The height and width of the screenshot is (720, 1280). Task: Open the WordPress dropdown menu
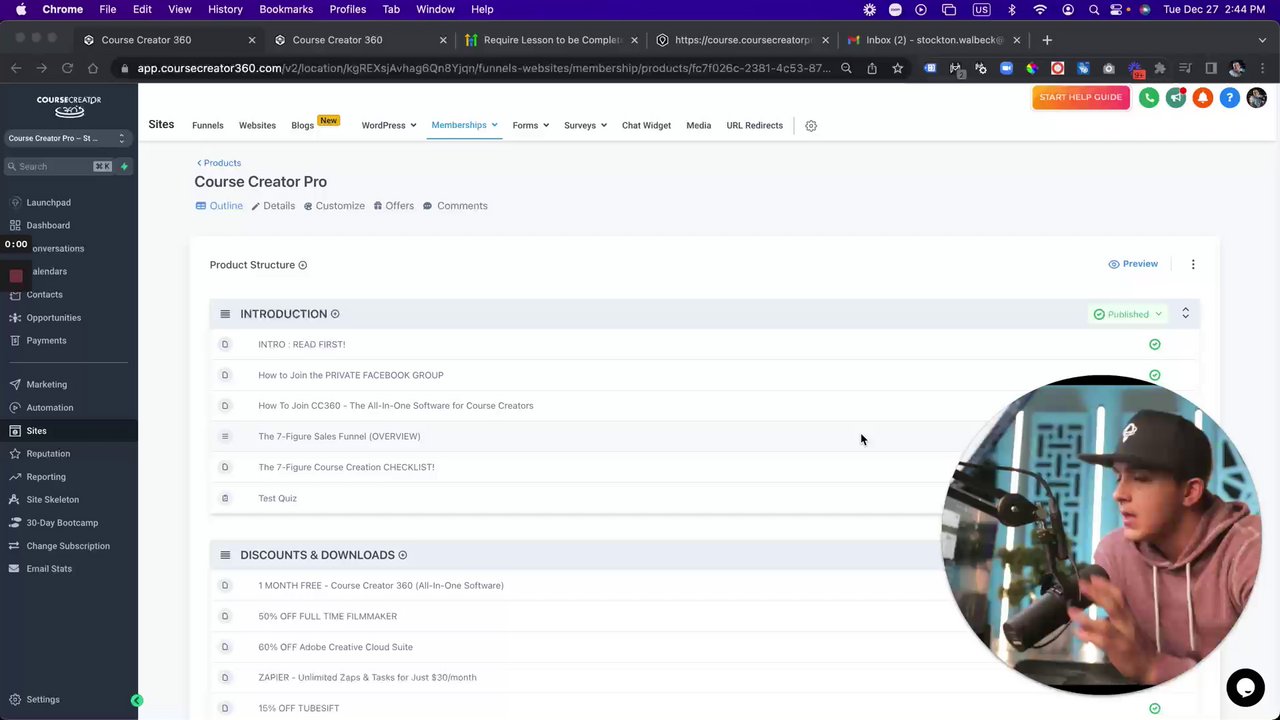(x=389, y=126)
